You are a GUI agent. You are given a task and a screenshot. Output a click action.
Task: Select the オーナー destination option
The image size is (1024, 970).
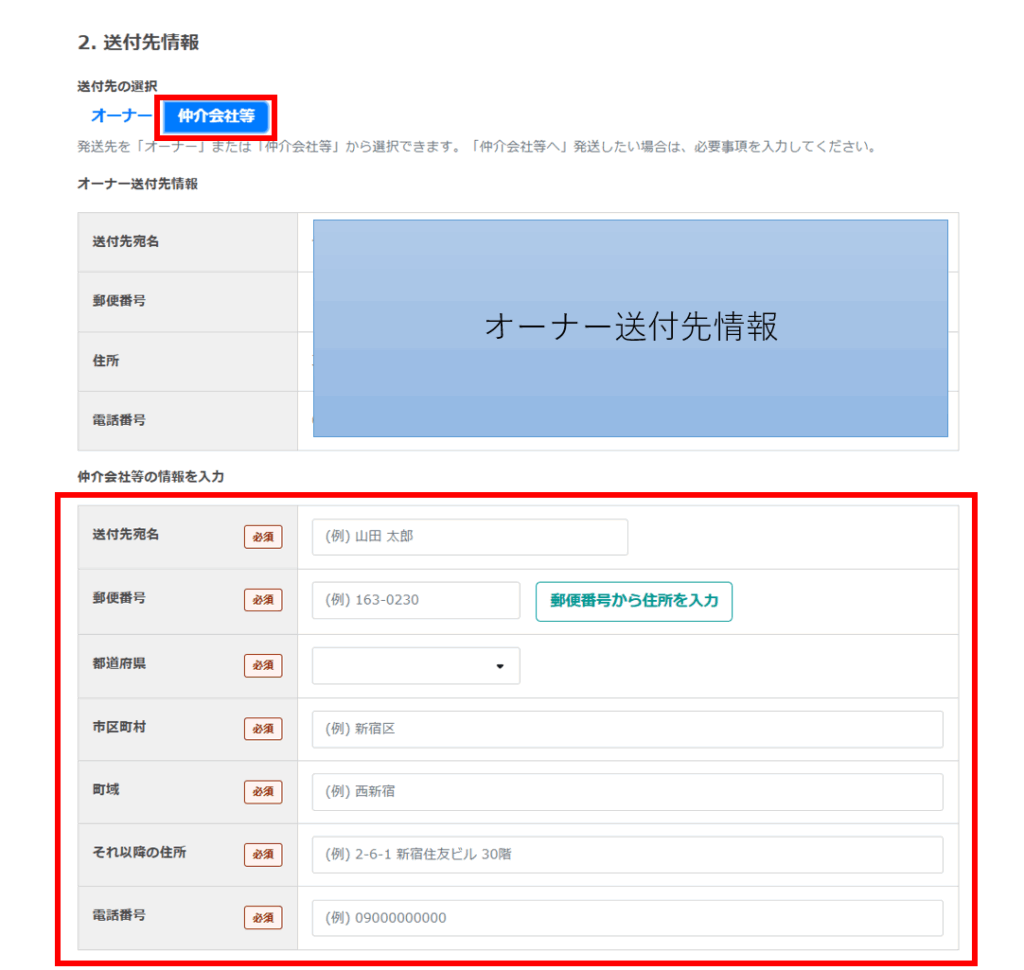(121, 116)
